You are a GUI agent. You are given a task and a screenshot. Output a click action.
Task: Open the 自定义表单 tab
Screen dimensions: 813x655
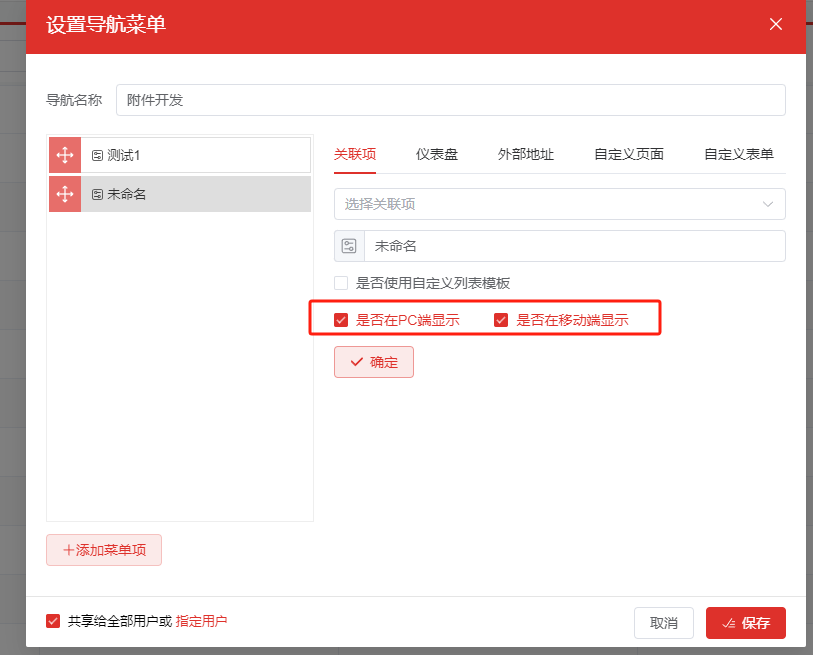pos(739,154)
